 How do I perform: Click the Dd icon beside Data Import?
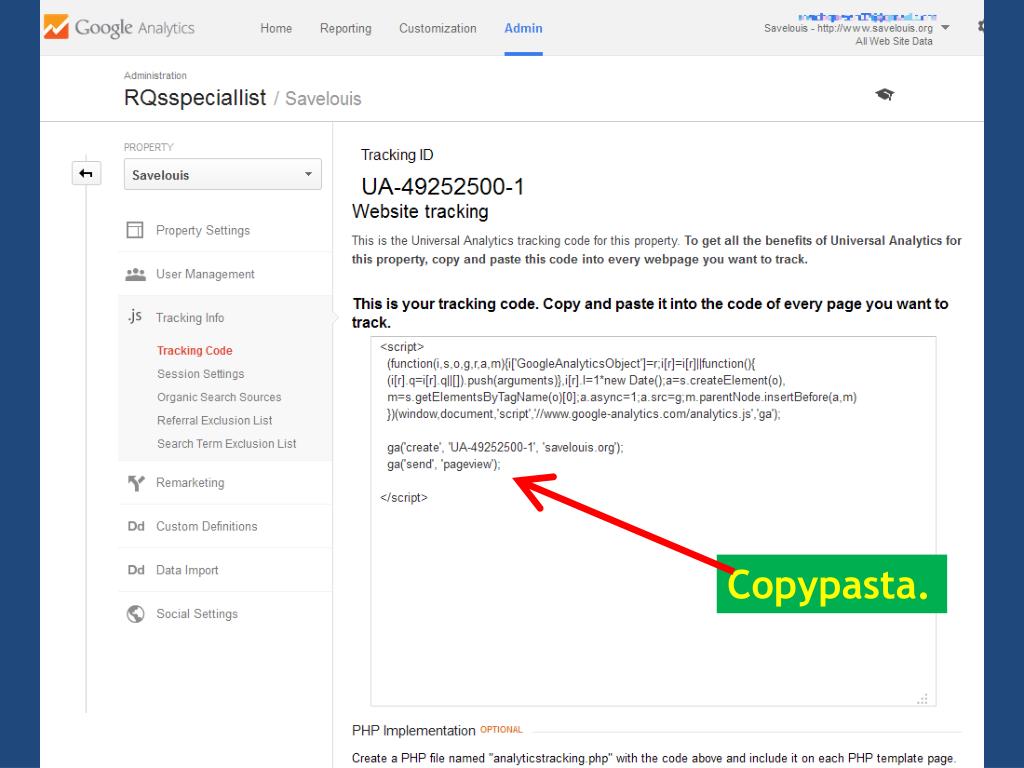click(136, 570)
